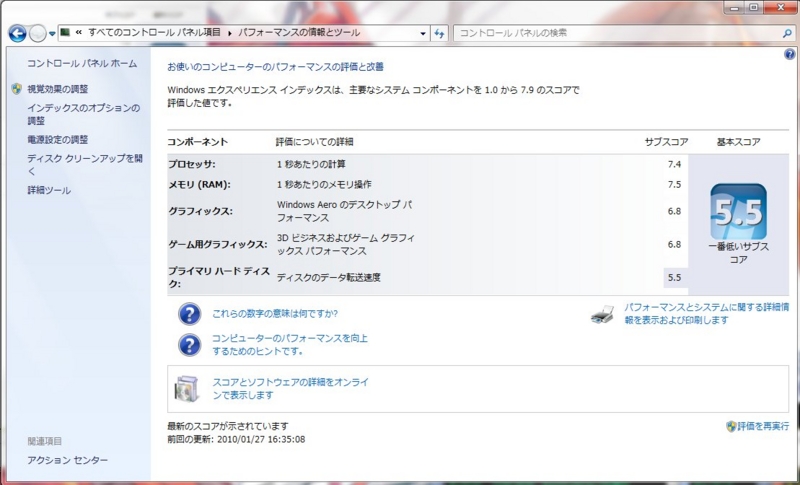Open アクション センター link
This screenshot has width=800, height=485.
pos(68,461)
